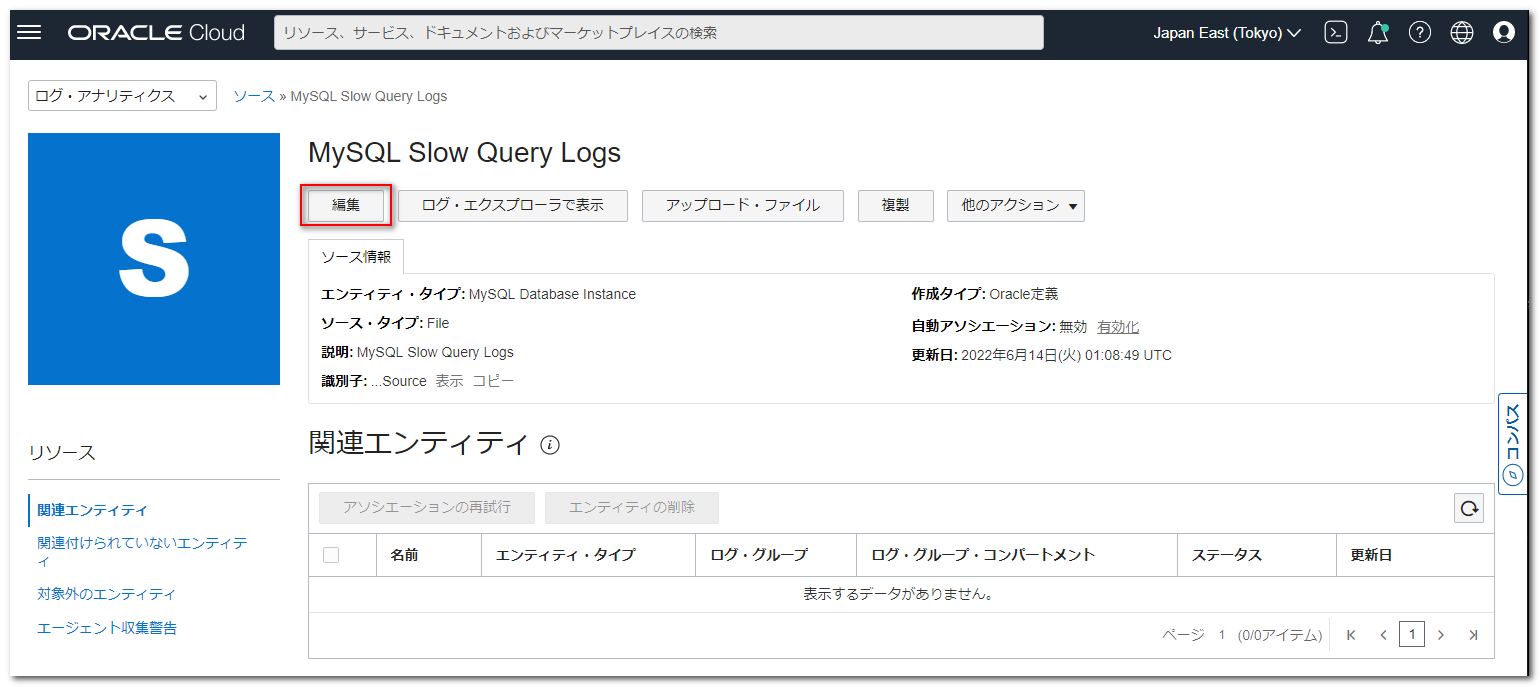Viewport: 1540px width, 687px height.
Task: Click the ソース・タイプ value File
Action: click(x=438, y=323)
